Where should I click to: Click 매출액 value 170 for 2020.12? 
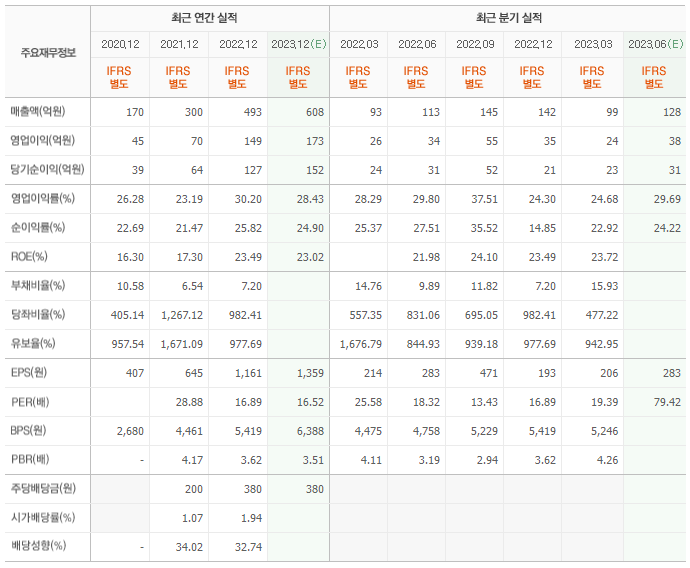tap(135, 112)
